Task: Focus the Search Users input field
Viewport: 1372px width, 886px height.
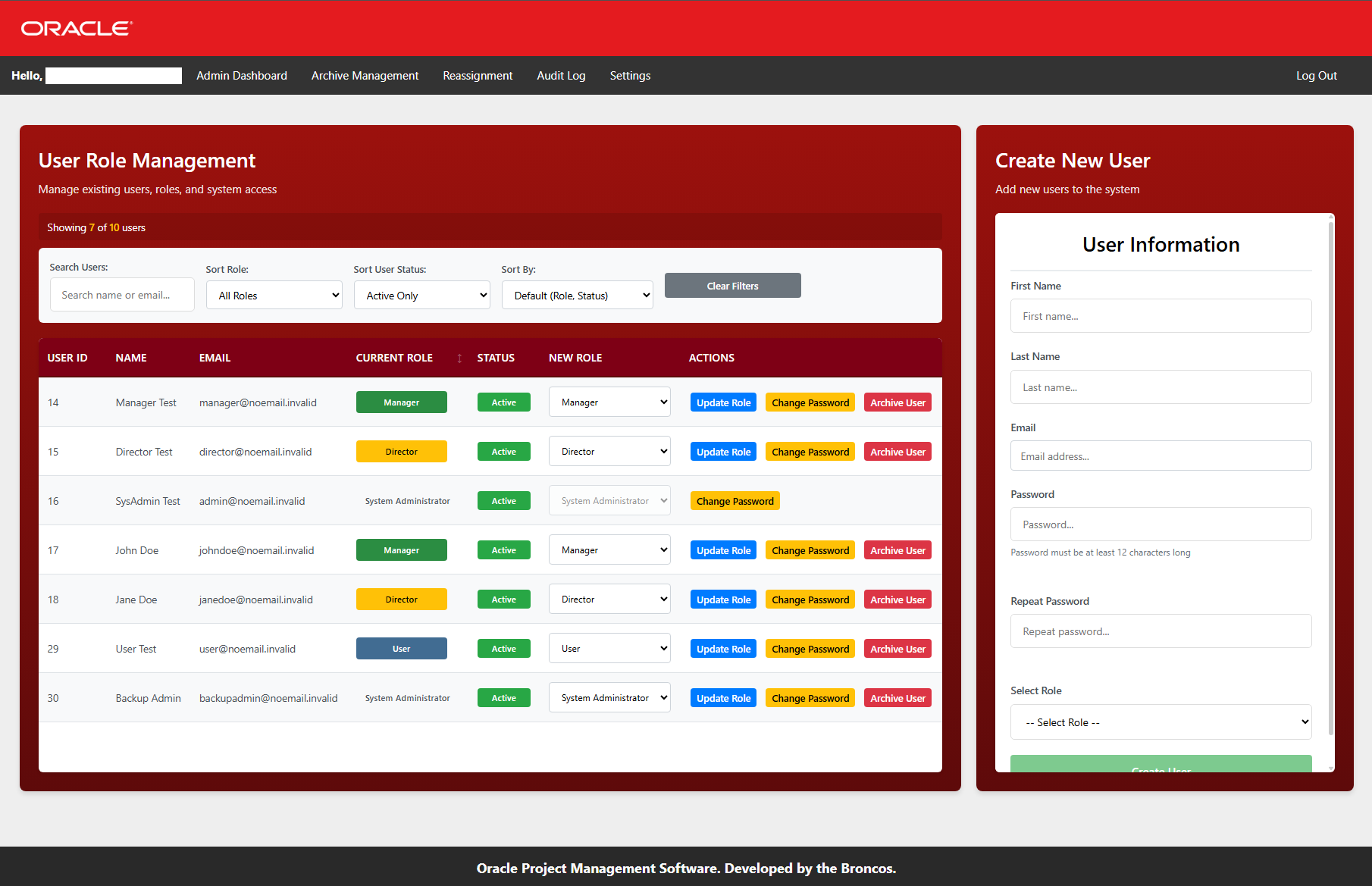Action: tap(122, 295)
